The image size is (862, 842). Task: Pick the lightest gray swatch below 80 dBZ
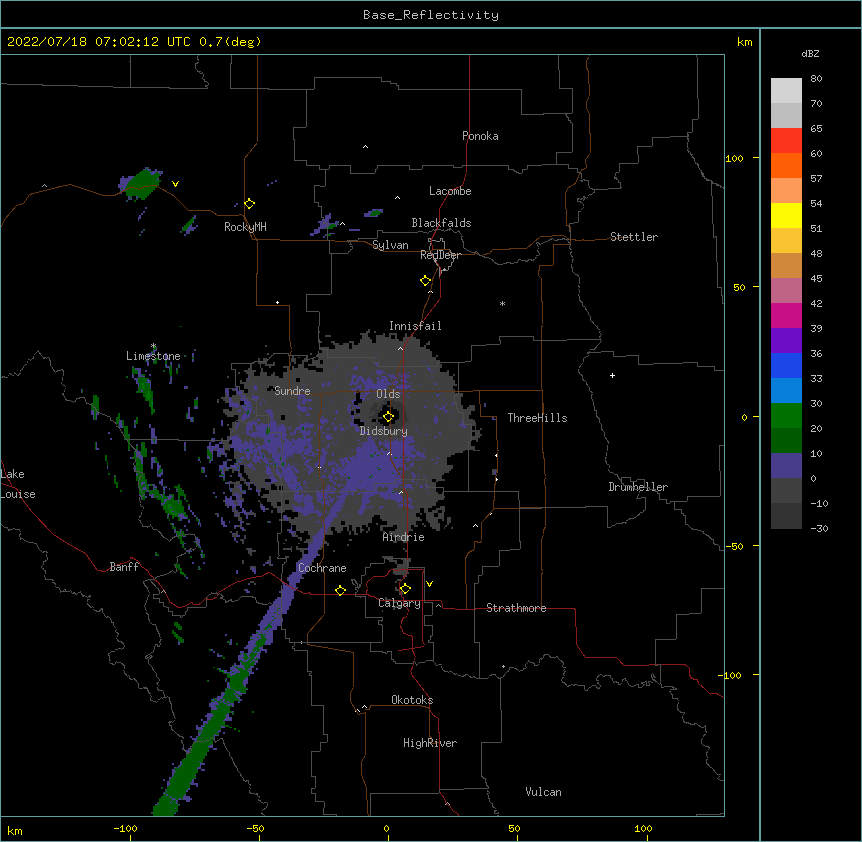(786, 91)
